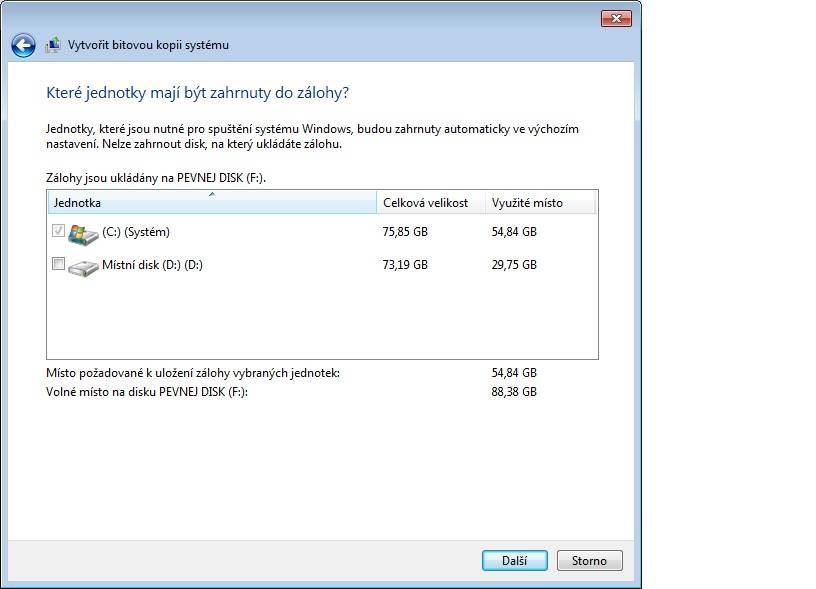816x589 pixels.
Task: Click the 54,84 GB value in C: row
Action: click(x=514, y=232)
